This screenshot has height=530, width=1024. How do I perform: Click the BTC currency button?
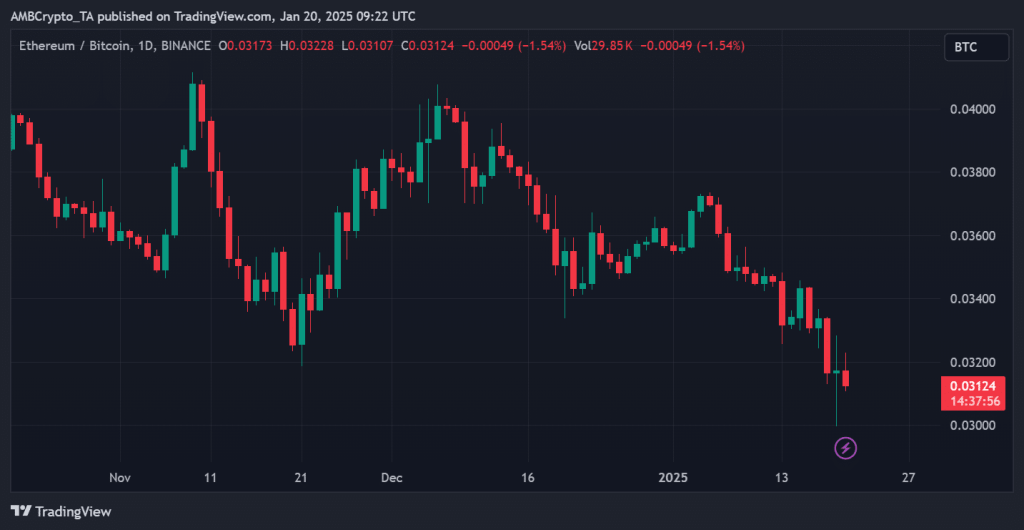[x=976, y=48]
